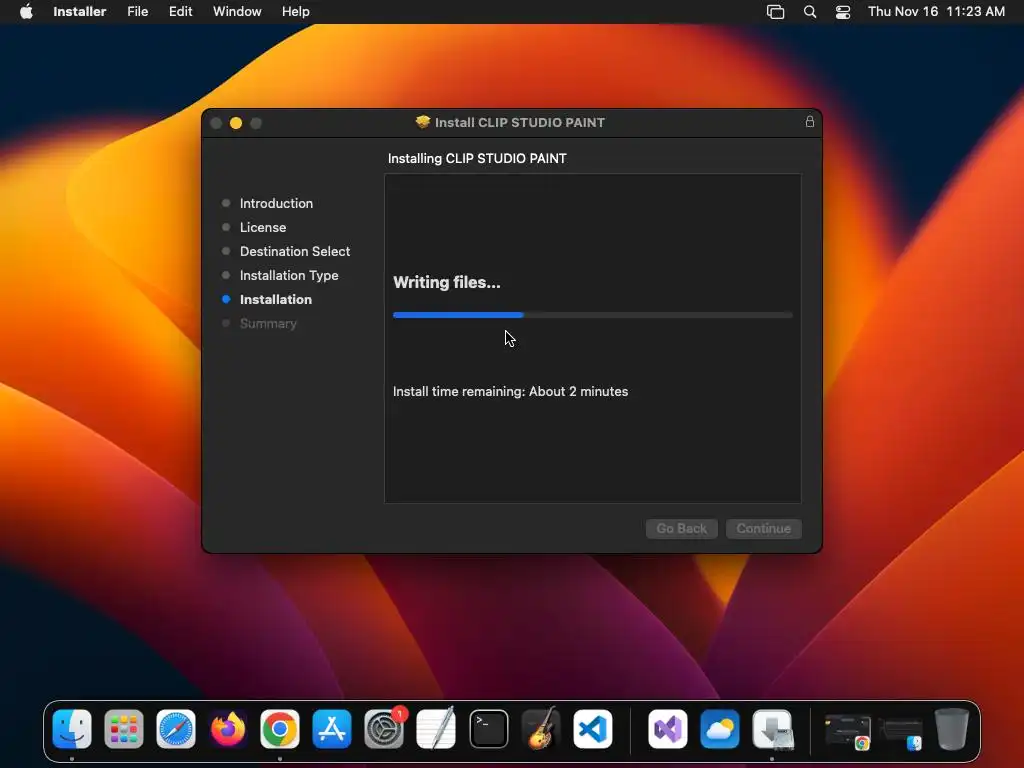The image size is (1024, 768).
Task: Open the App Store dock icon
Action: point(332,728)
